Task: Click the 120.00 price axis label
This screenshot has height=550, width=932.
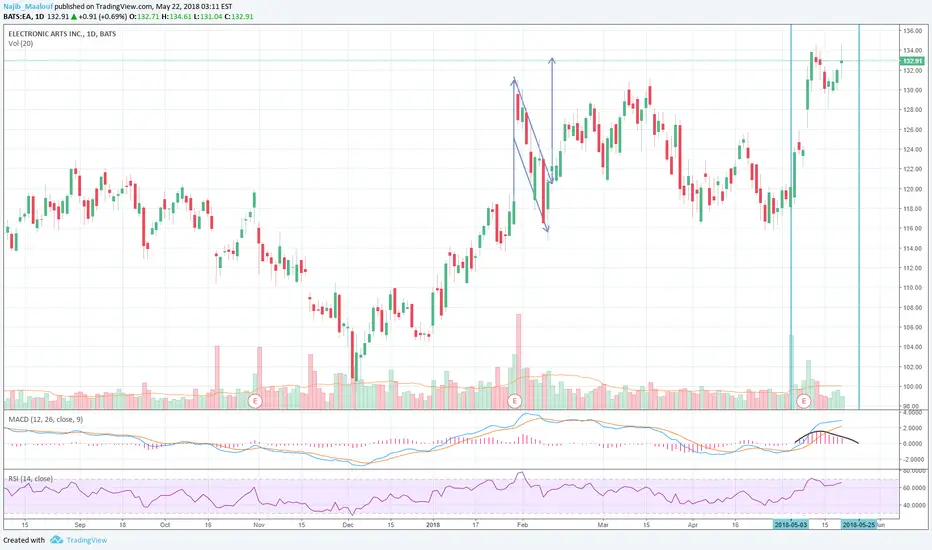Action: coord(912,189)
